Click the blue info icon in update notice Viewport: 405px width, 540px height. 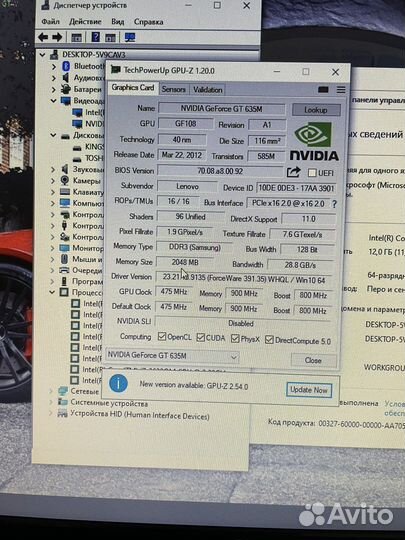[x=118, y=384]
